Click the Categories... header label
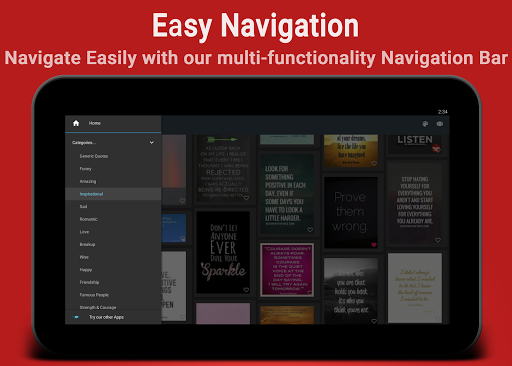The height and width of the screenshot is (366, 512). click(x=84, y=143)
